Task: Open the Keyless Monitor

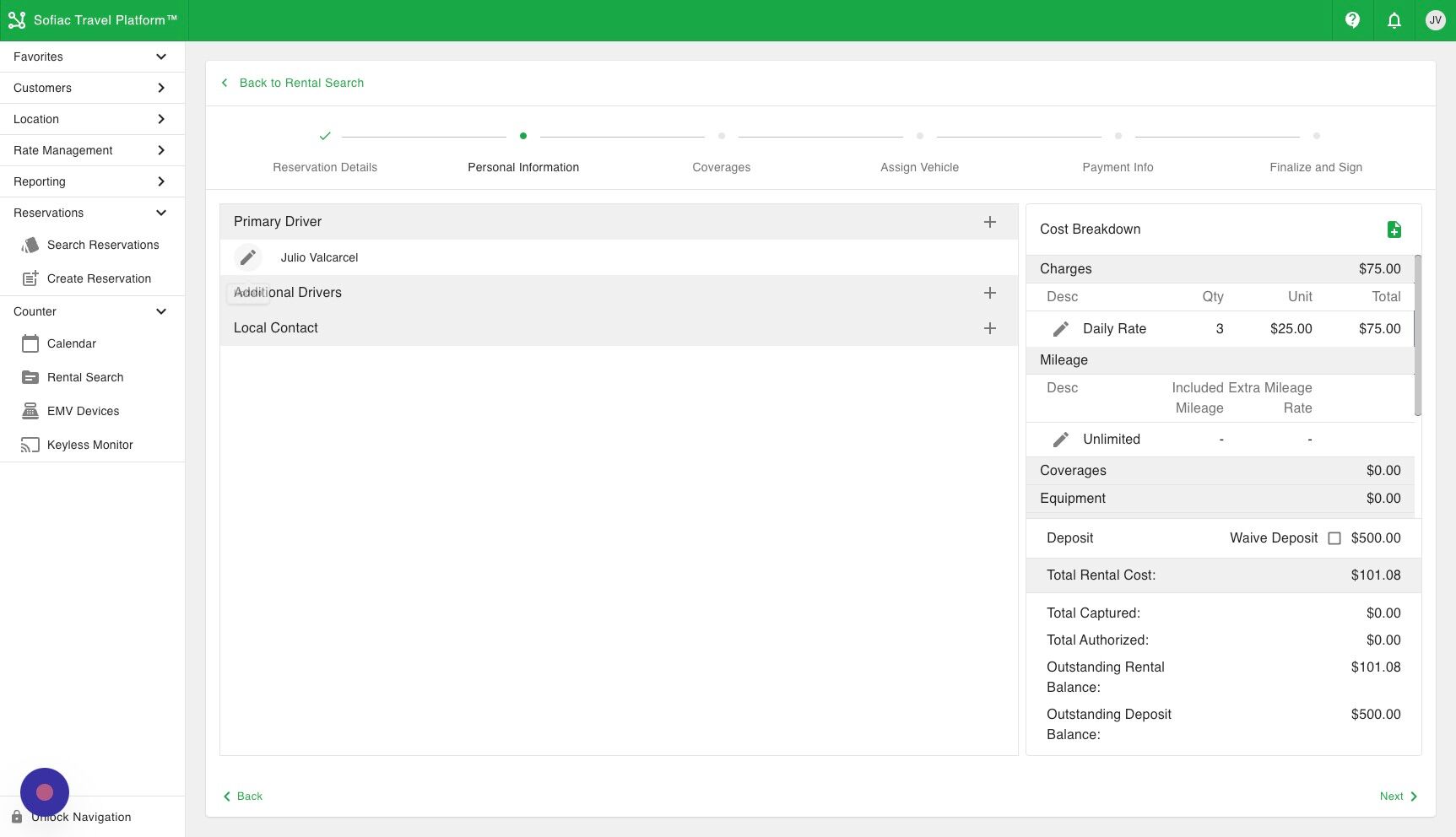Action: (x=89, y=445)
